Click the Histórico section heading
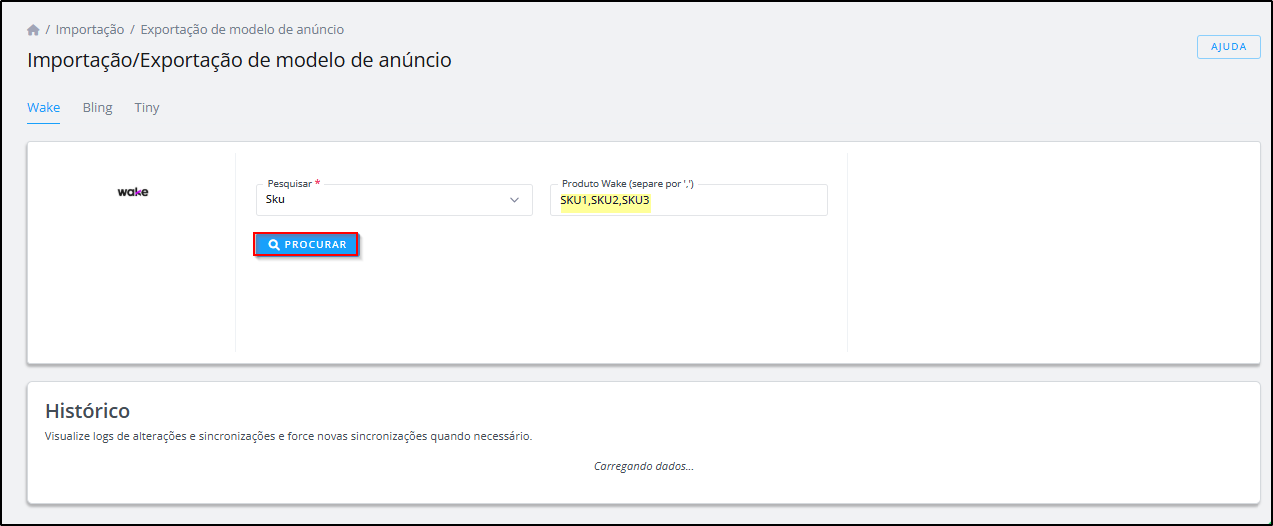 coord(88,411)
